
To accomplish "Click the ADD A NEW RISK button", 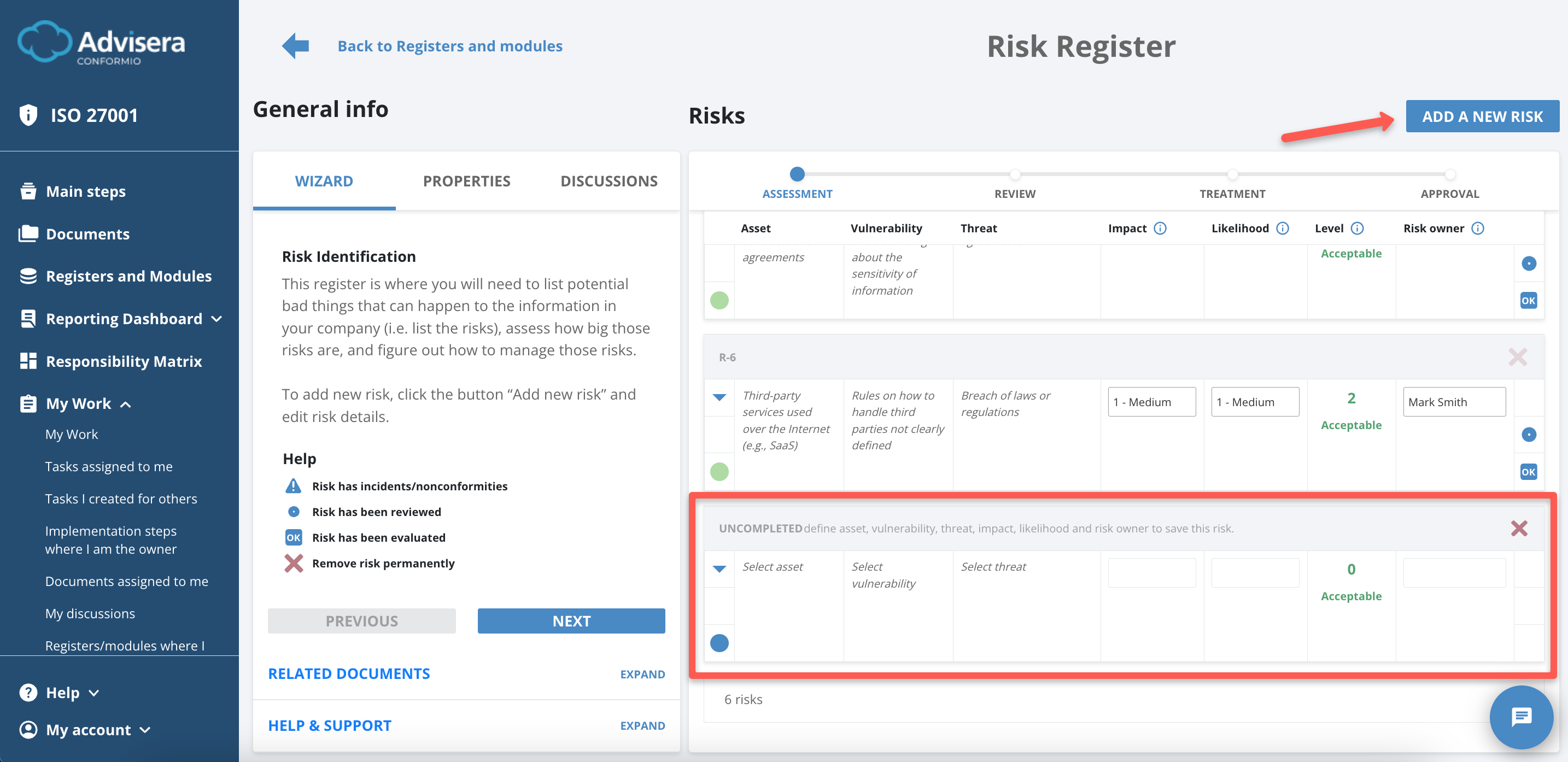I will (x=1482, y=116).
